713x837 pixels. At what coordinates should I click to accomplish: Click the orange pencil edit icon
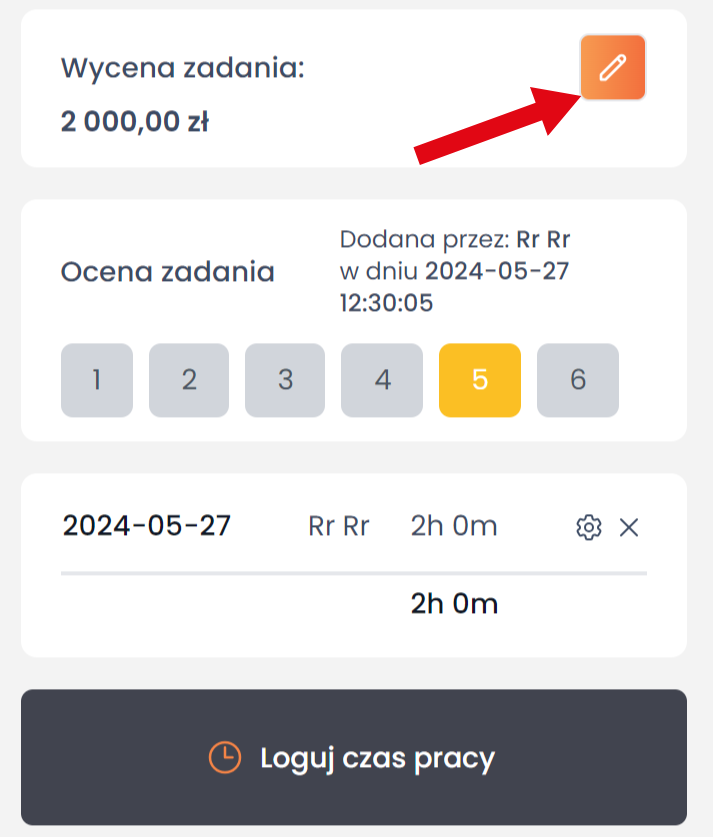[613, 68]
